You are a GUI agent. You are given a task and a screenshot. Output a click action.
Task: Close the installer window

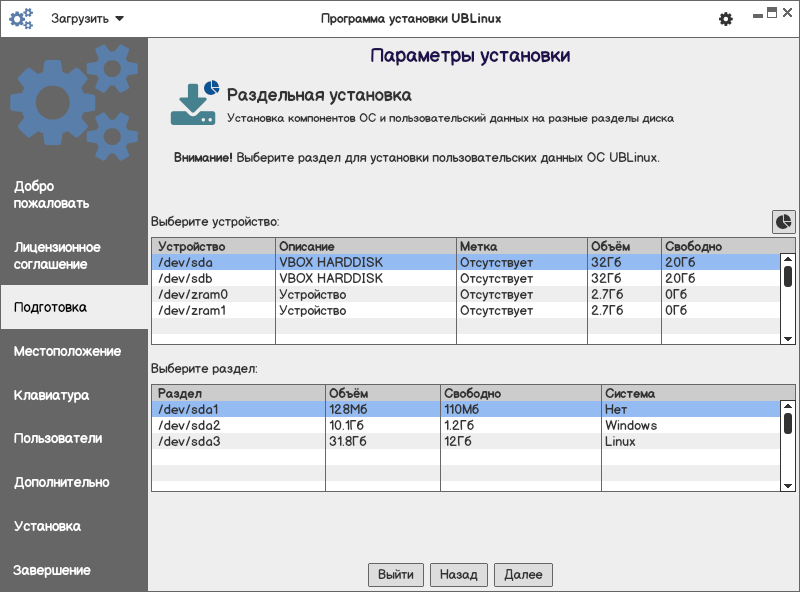pos(787,13)
